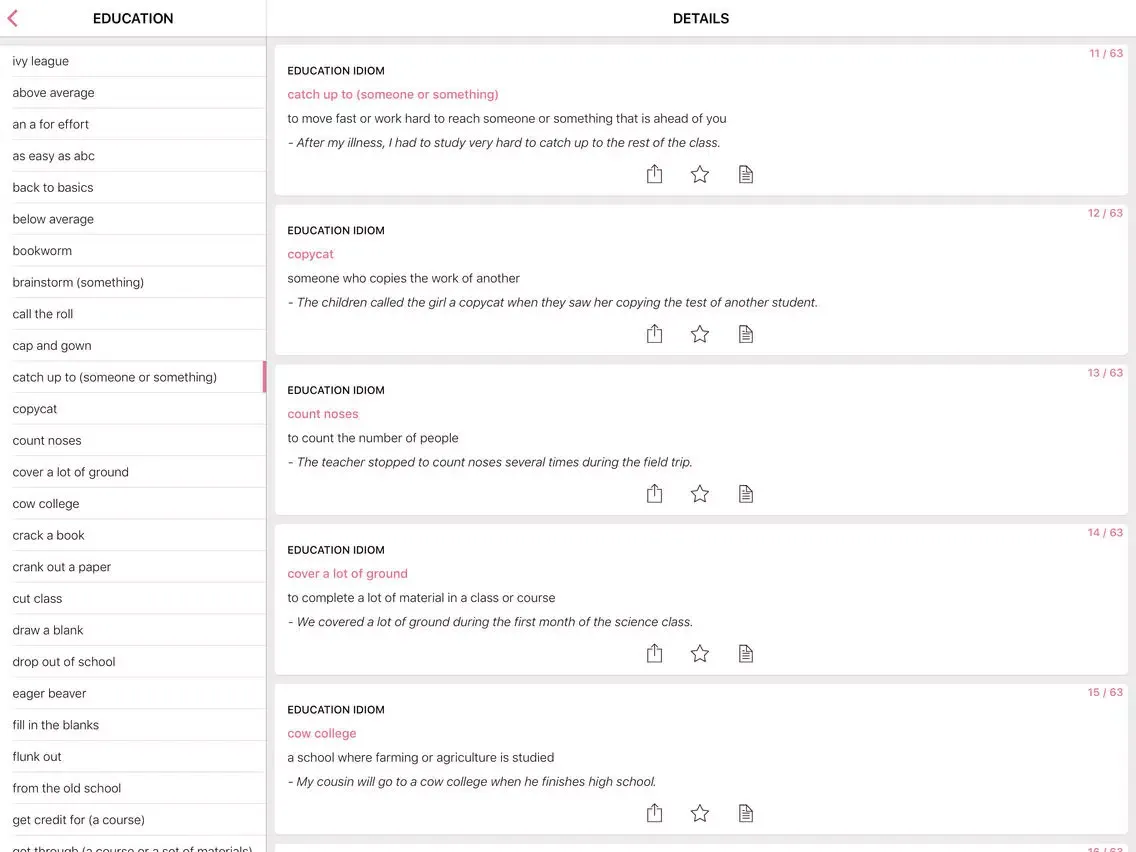
Task: Select 'above average' in the list
Action: pos(133,93)
